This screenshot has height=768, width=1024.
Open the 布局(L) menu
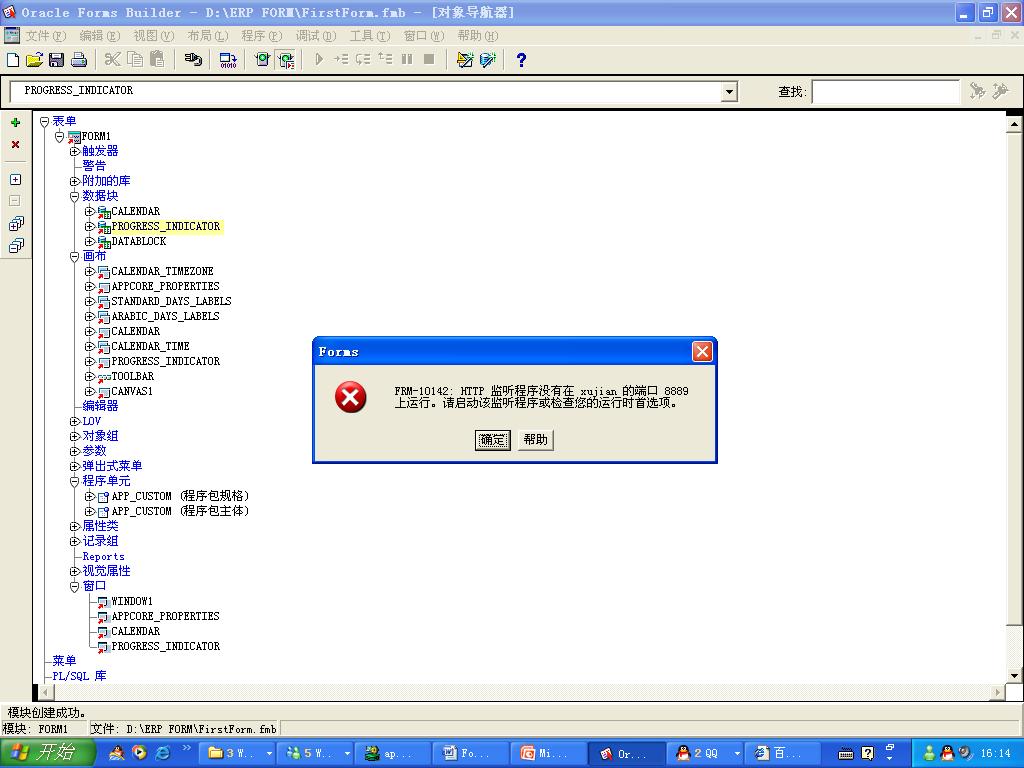[208, 35]
